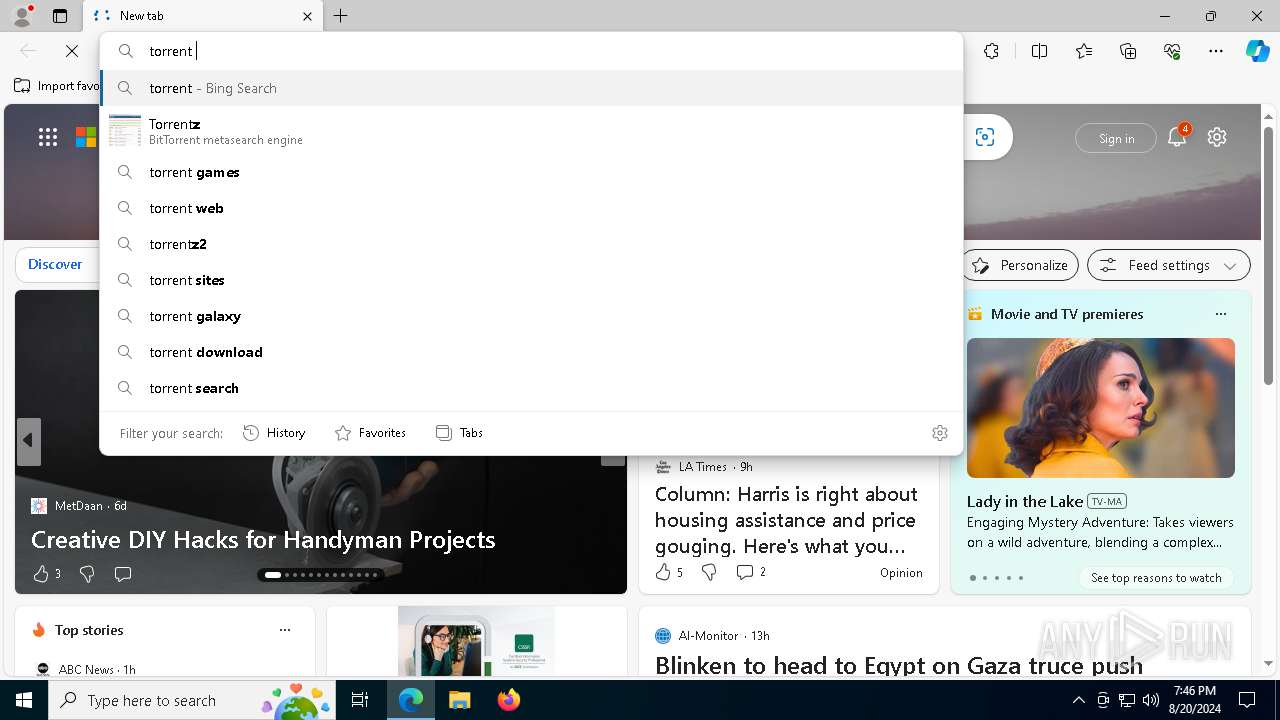Expand the Feed settings dropdown
The width and height of the screenshot is (1280, 720).
1169,265
